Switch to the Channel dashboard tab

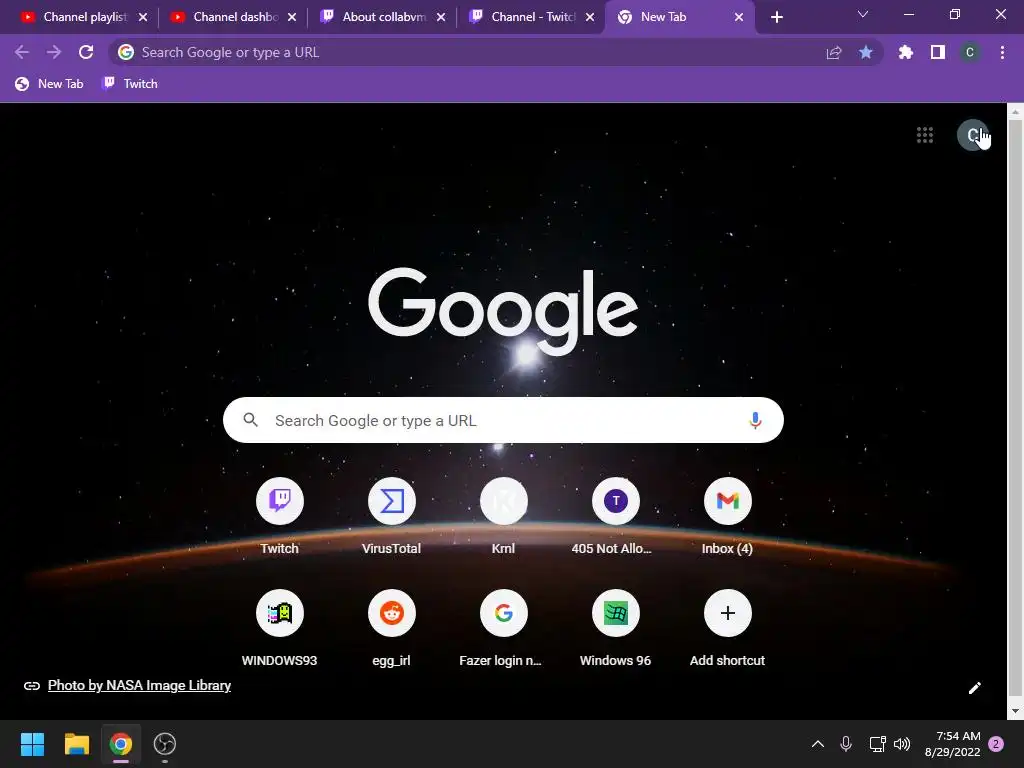(x=234, y=17)
